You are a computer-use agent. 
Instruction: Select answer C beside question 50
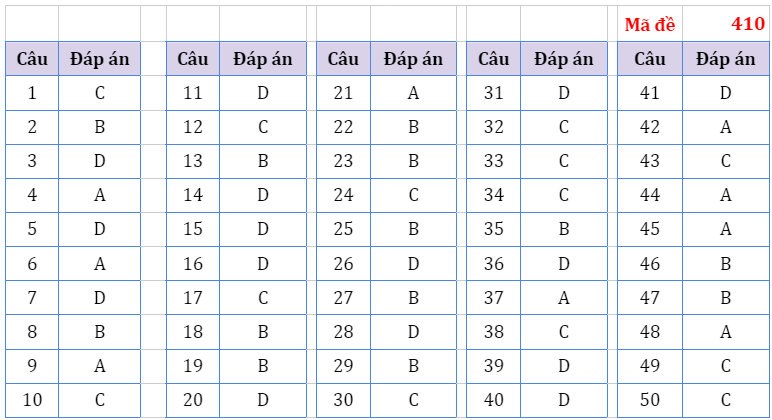coord(726,400)
